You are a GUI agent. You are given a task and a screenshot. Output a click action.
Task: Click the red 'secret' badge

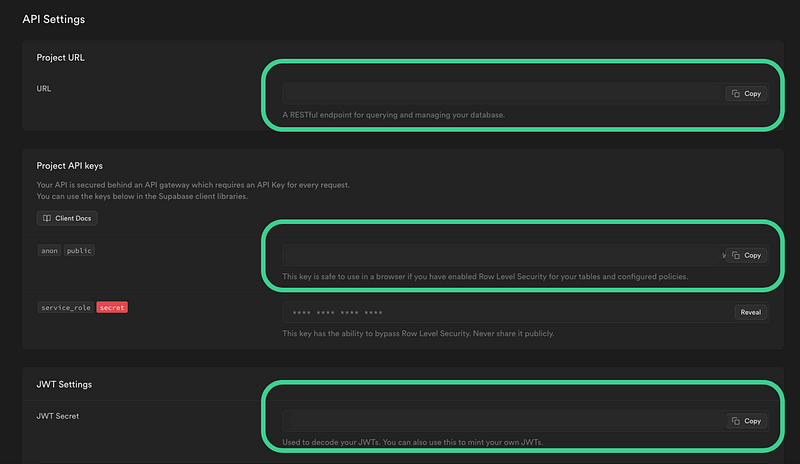112,308
